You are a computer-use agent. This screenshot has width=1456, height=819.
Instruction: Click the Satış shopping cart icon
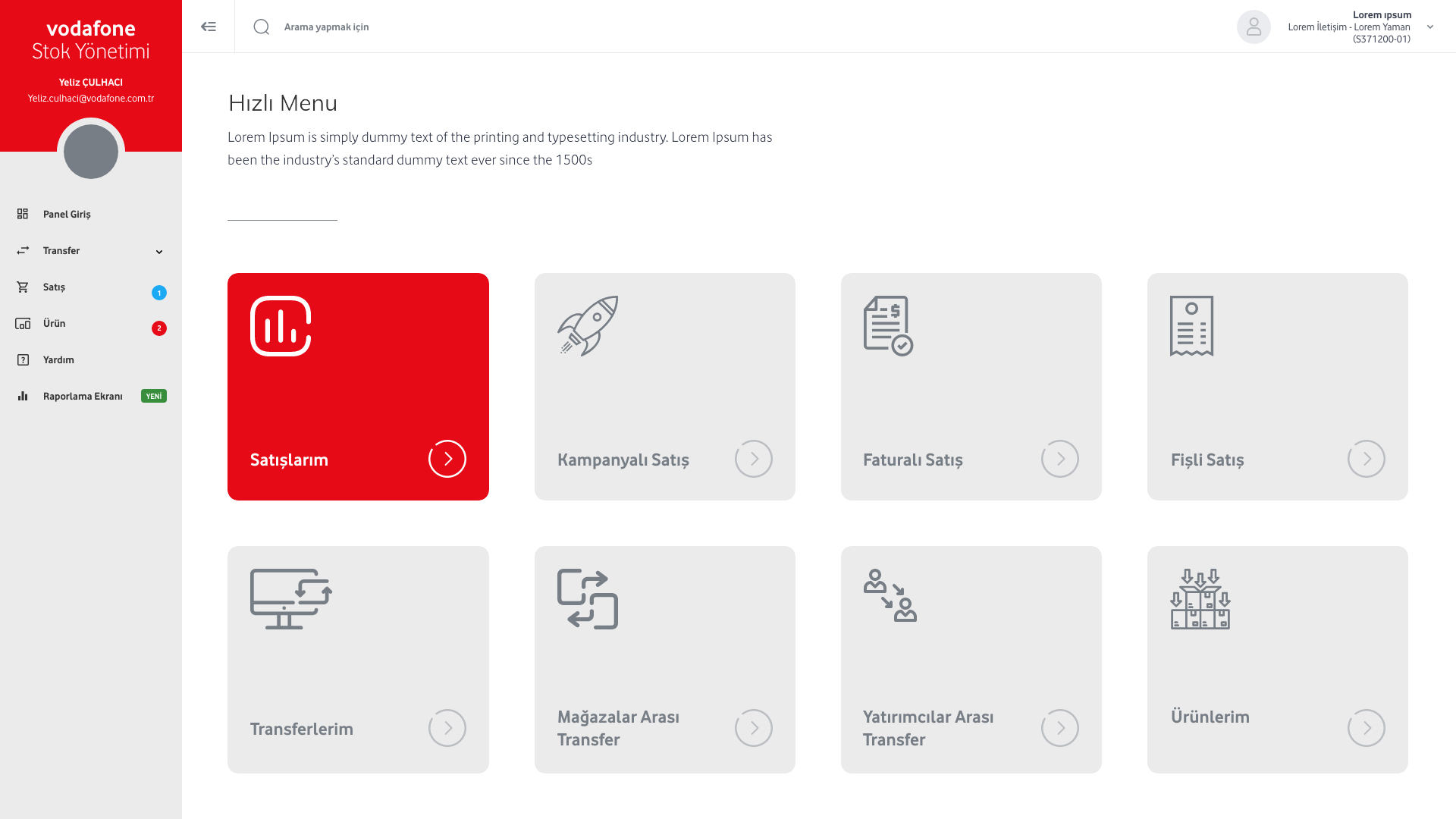[23, 287]
